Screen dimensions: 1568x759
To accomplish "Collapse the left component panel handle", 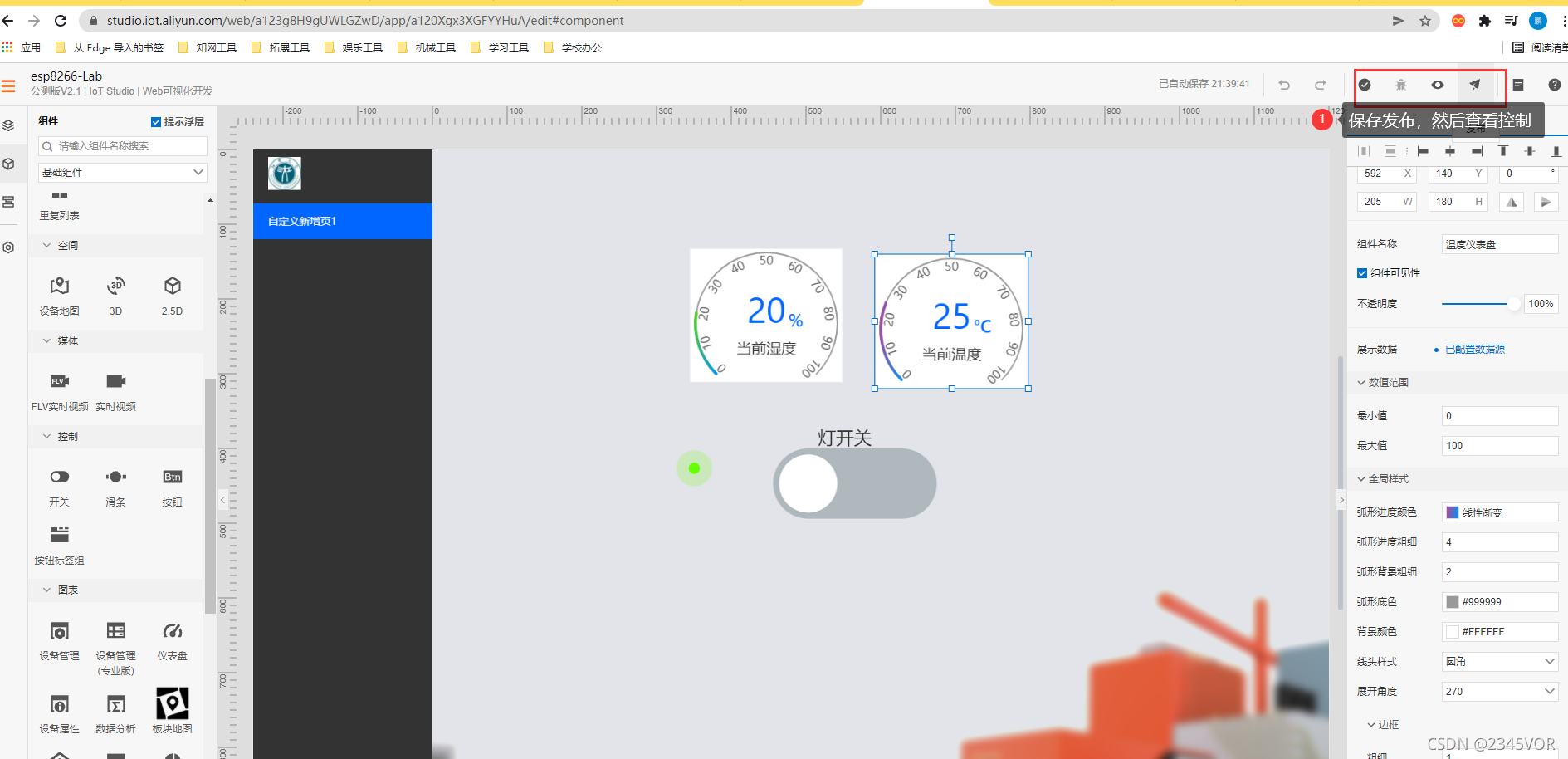I will pyautogui.click(x=222, y=500).
